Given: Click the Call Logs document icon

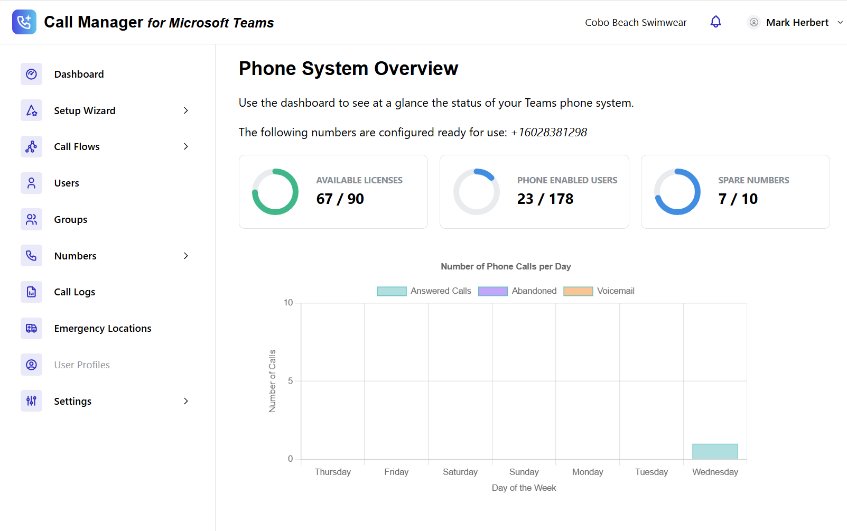Looking at the screenshot, I should coord(31,292).
